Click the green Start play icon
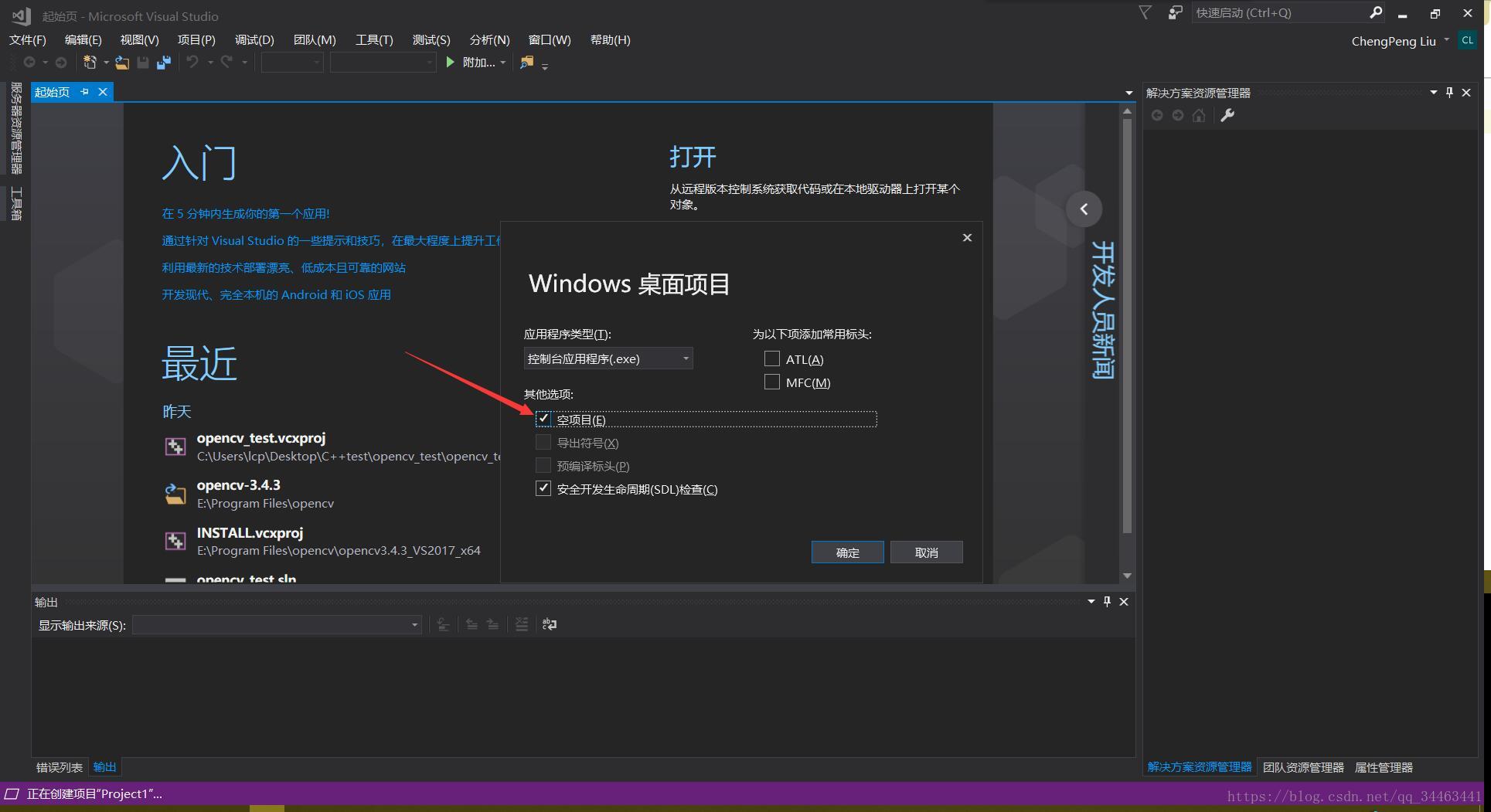This screenshot has width=1491, height=812. [x=450, y=62]
